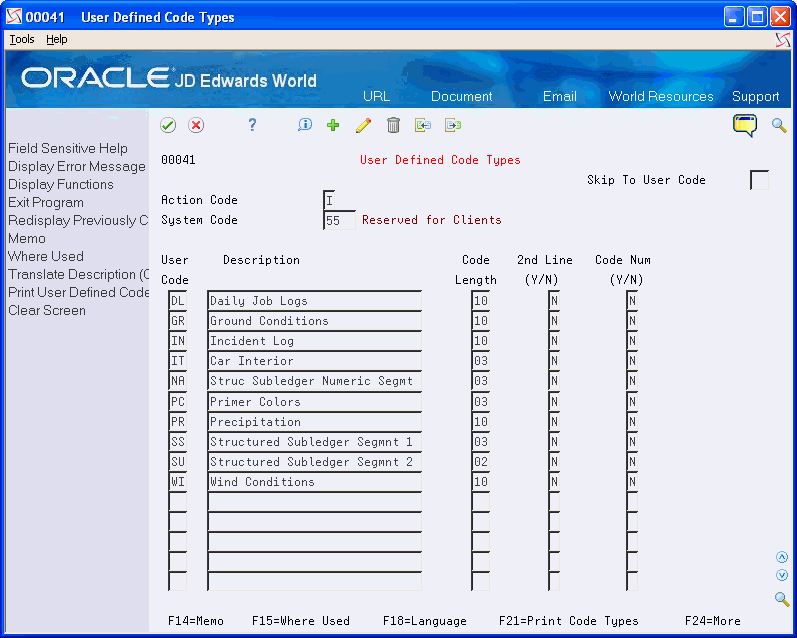Viewport: 797px width, 638px height.
Task: Open Memo from the sidebar
Action: coord(26,238)
